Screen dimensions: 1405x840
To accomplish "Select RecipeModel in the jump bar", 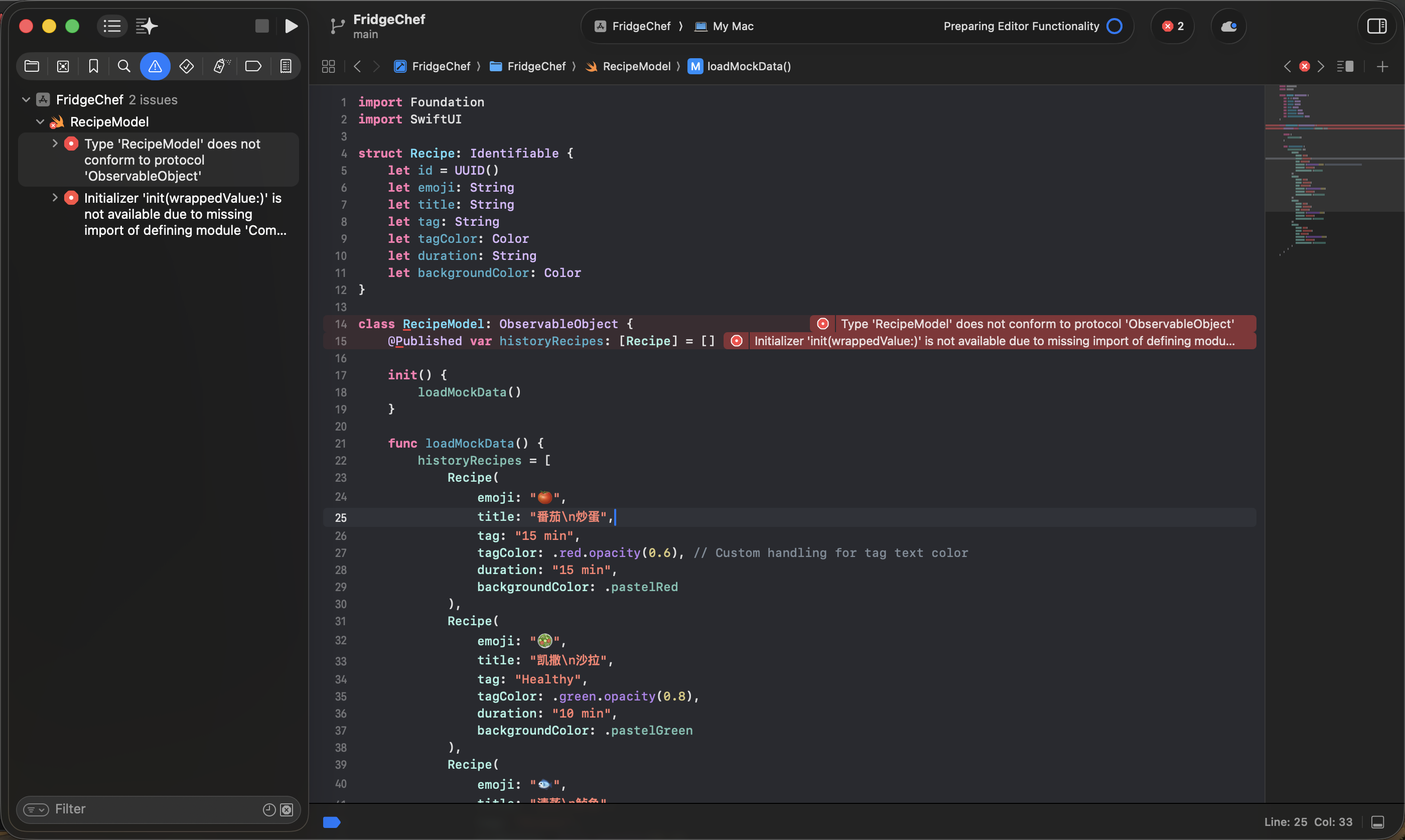I will click(636, 66).
